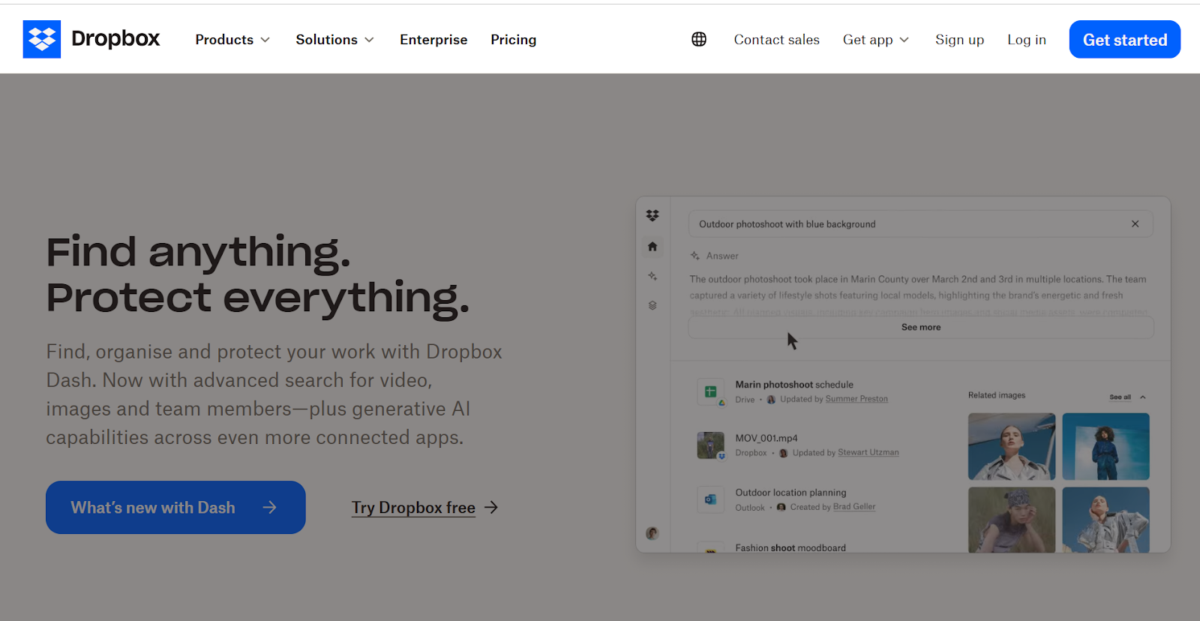Expand the Products dropdown menu
The width and height of the screenshot is (1200, 621).
232,40
